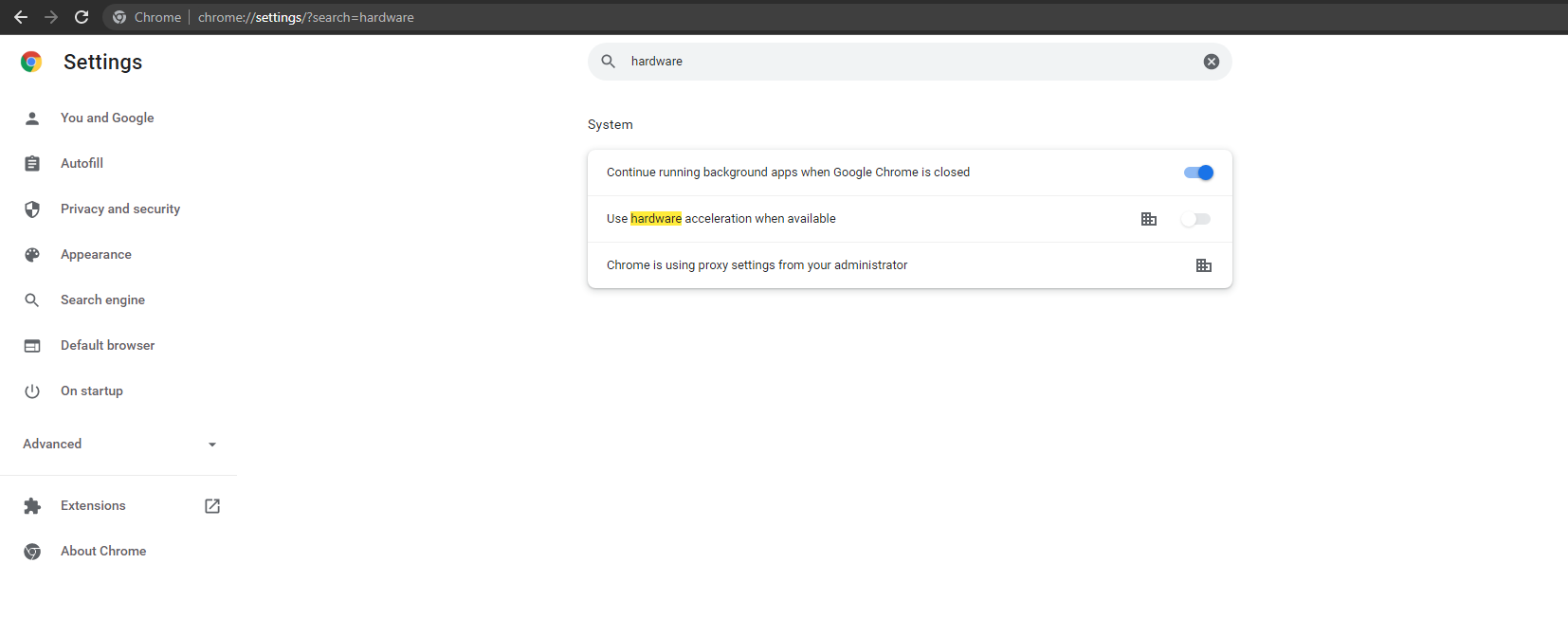The image size is (1568, 636).
Task: Click the Privacy and security shield icon
Action: (32, 209)
